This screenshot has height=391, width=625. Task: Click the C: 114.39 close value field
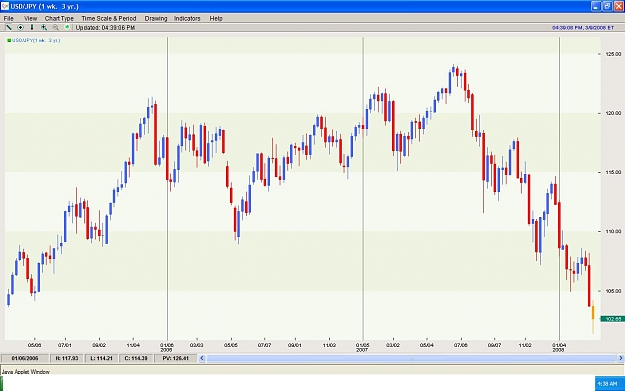coord(136,358)
